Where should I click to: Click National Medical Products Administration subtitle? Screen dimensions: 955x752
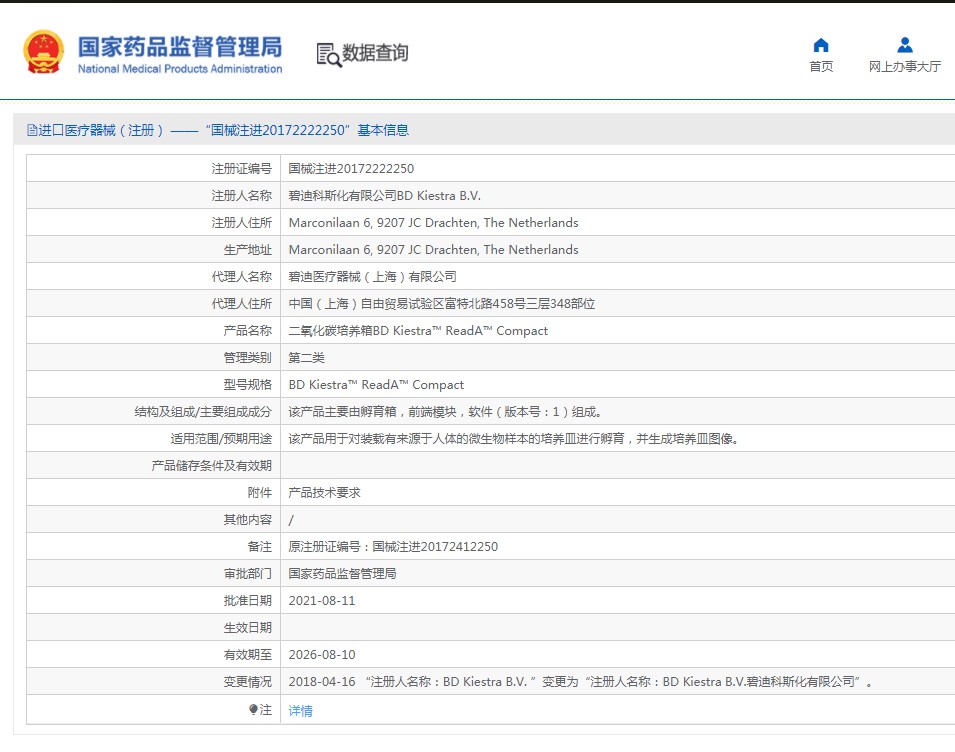(x=180, y=69)
